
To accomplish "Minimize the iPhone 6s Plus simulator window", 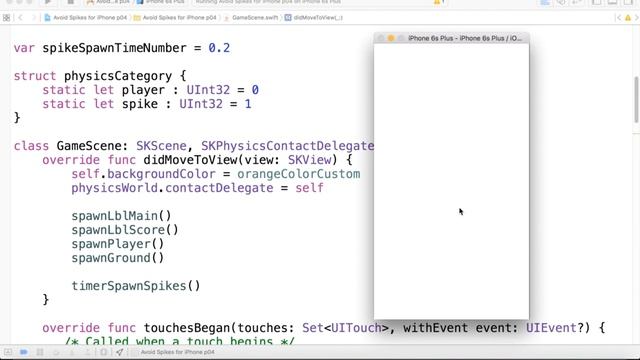I will [391, 38].
